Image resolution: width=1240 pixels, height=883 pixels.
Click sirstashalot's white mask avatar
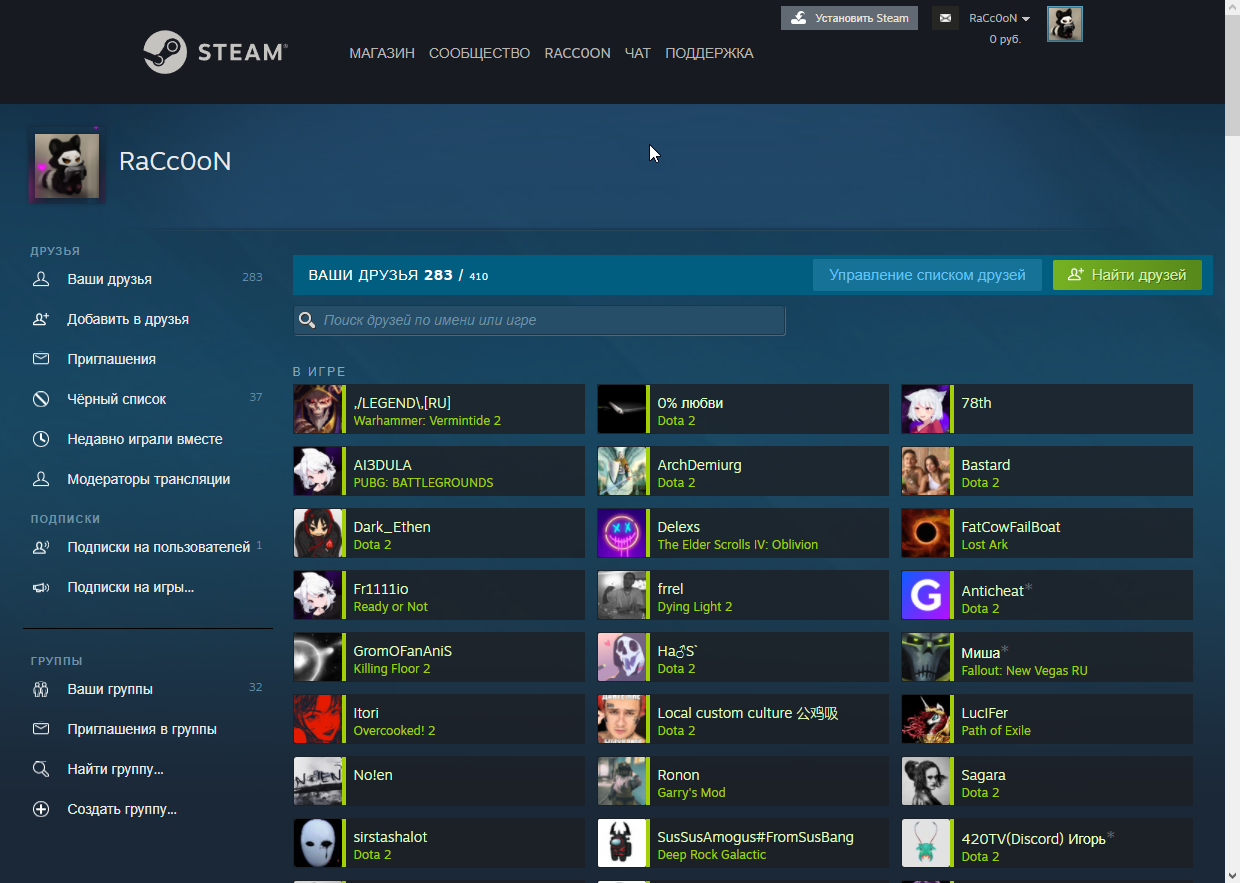318,843
